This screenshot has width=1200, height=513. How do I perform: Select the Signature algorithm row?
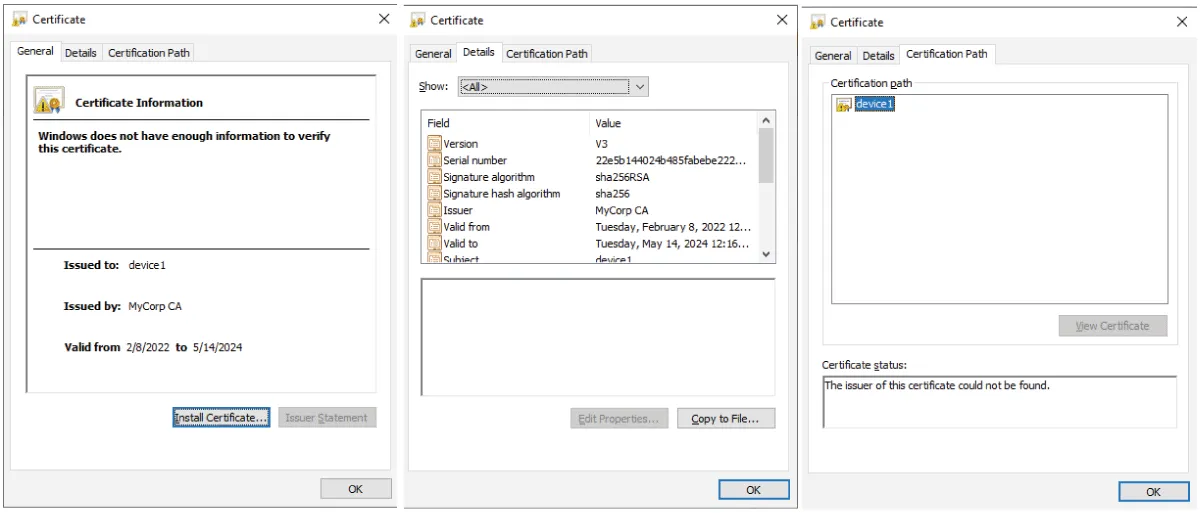click(x=591, y=177)
